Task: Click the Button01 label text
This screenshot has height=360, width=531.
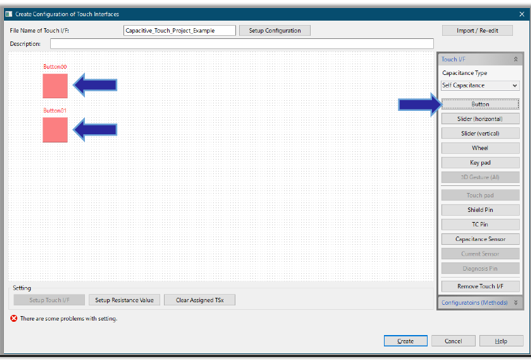Action: 55,111
